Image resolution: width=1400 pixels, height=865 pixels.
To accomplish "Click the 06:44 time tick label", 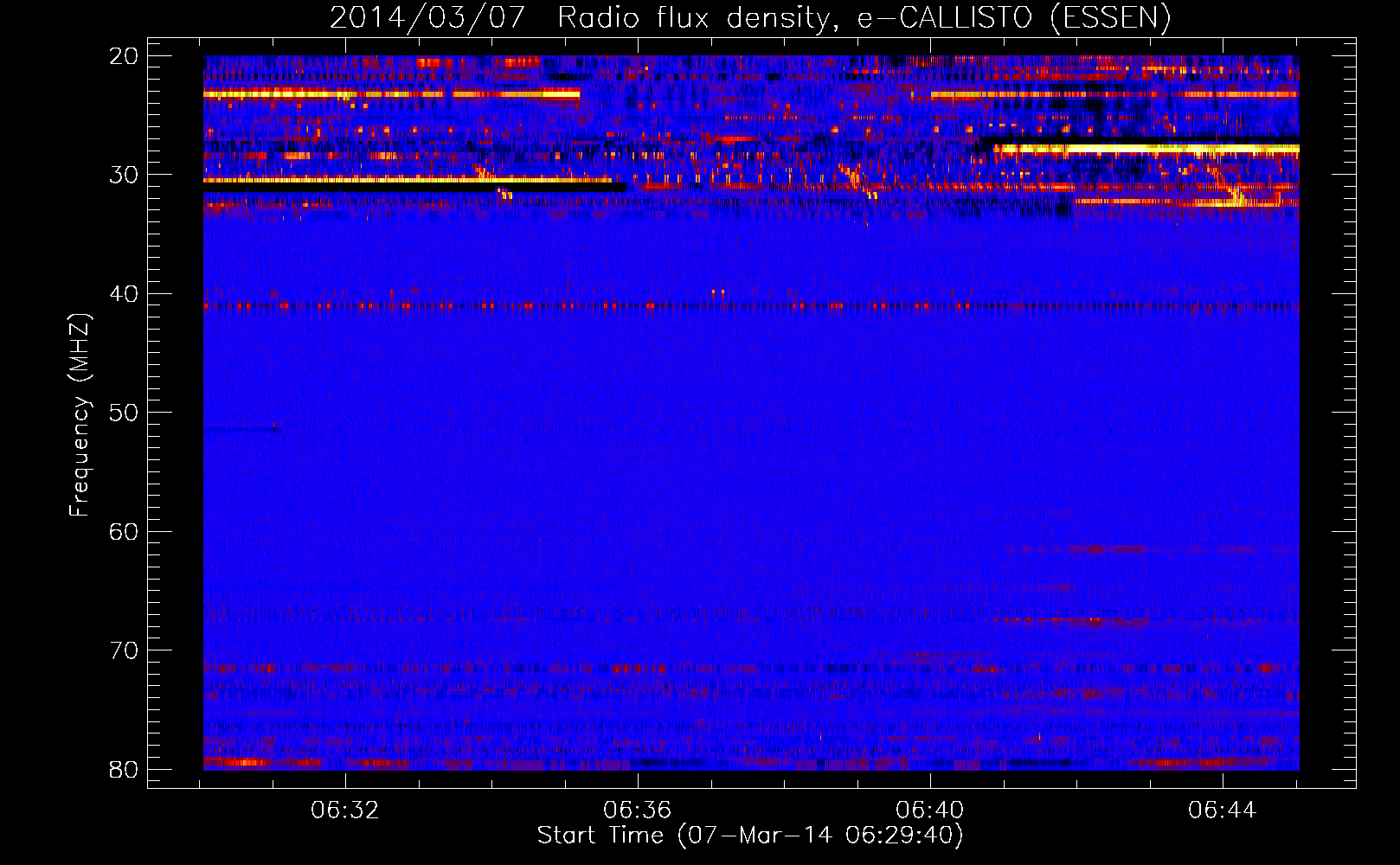I will (x=1222, y=811).
